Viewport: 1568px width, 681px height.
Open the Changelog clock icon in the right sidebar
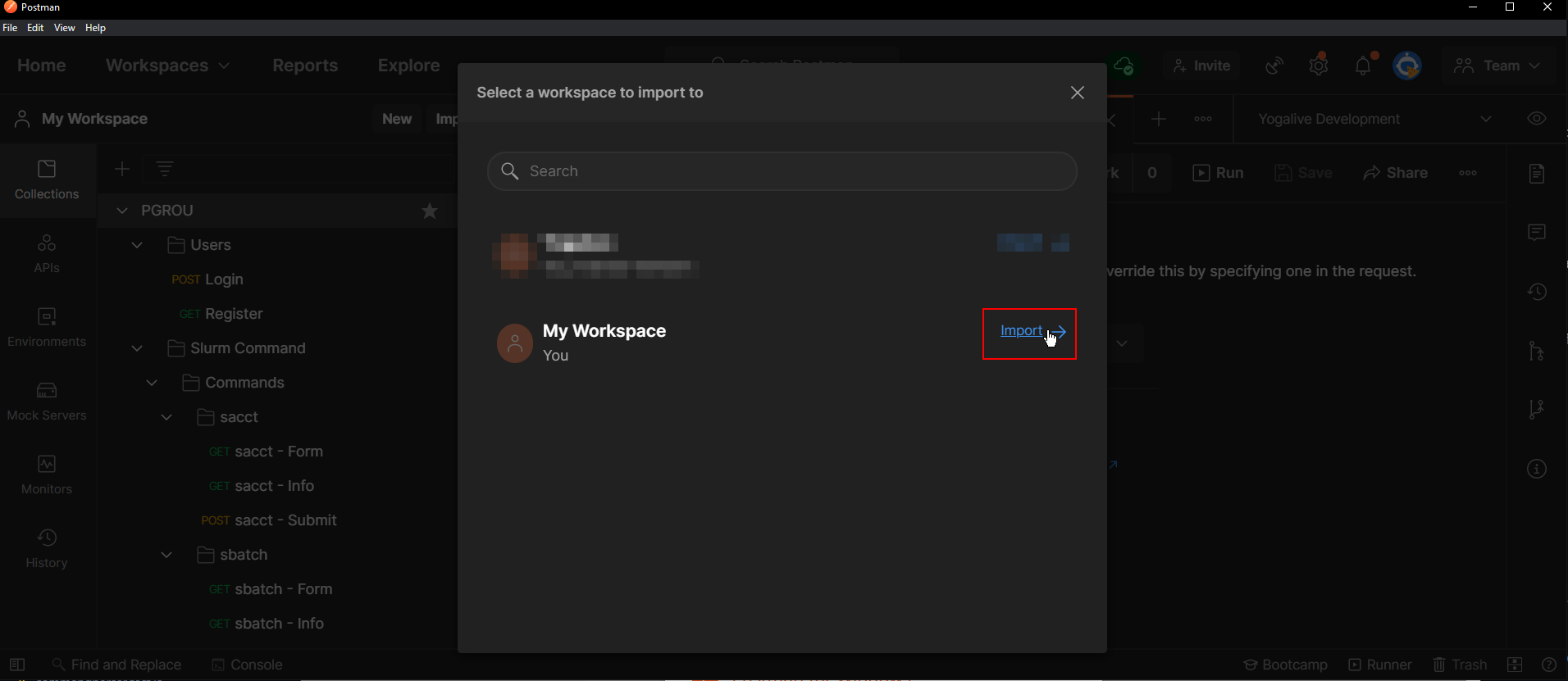(x=1537, y=292)
